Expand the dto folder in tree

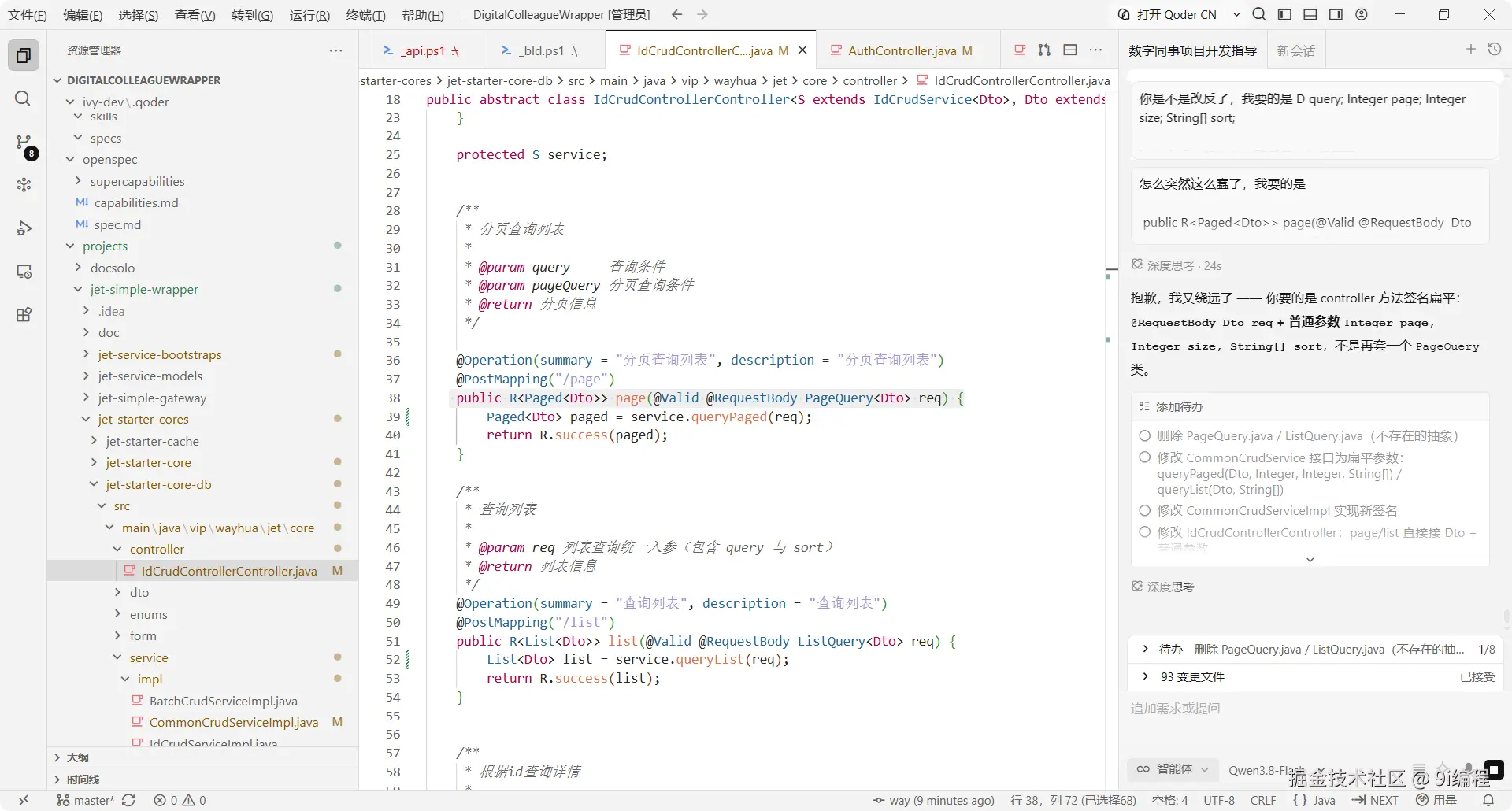pyautogui.click(x=117, y=592)
